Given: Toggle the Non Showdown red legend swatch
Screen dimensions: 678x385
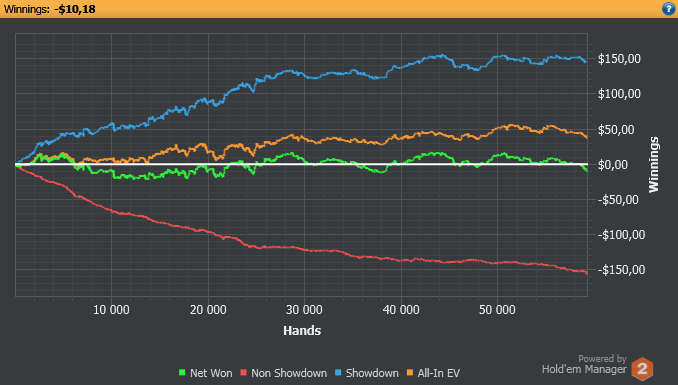Looking at the screenshot, I should 243,372.
